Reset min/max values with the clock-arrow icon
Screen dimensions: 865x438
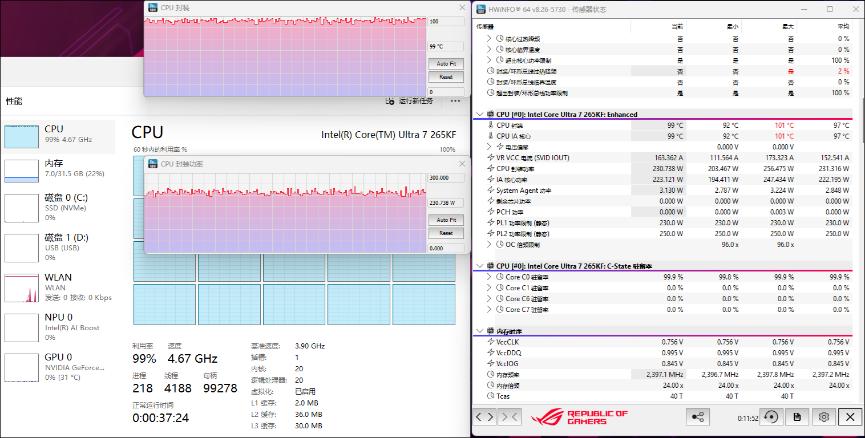tap(771, 417)
